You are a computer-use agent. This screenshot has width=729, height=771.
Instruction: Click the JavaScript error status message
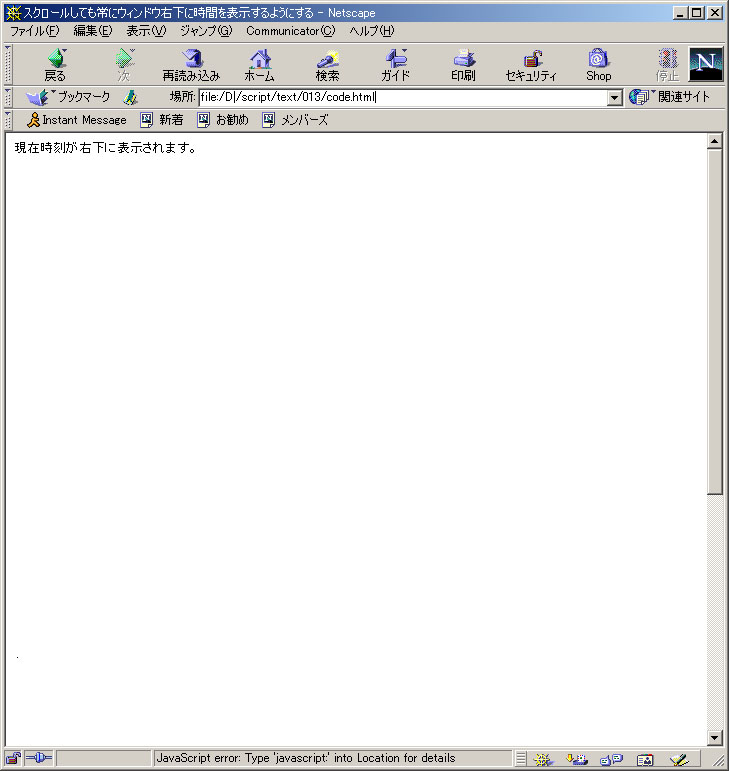pyautogui.click(x=306, y=758)
